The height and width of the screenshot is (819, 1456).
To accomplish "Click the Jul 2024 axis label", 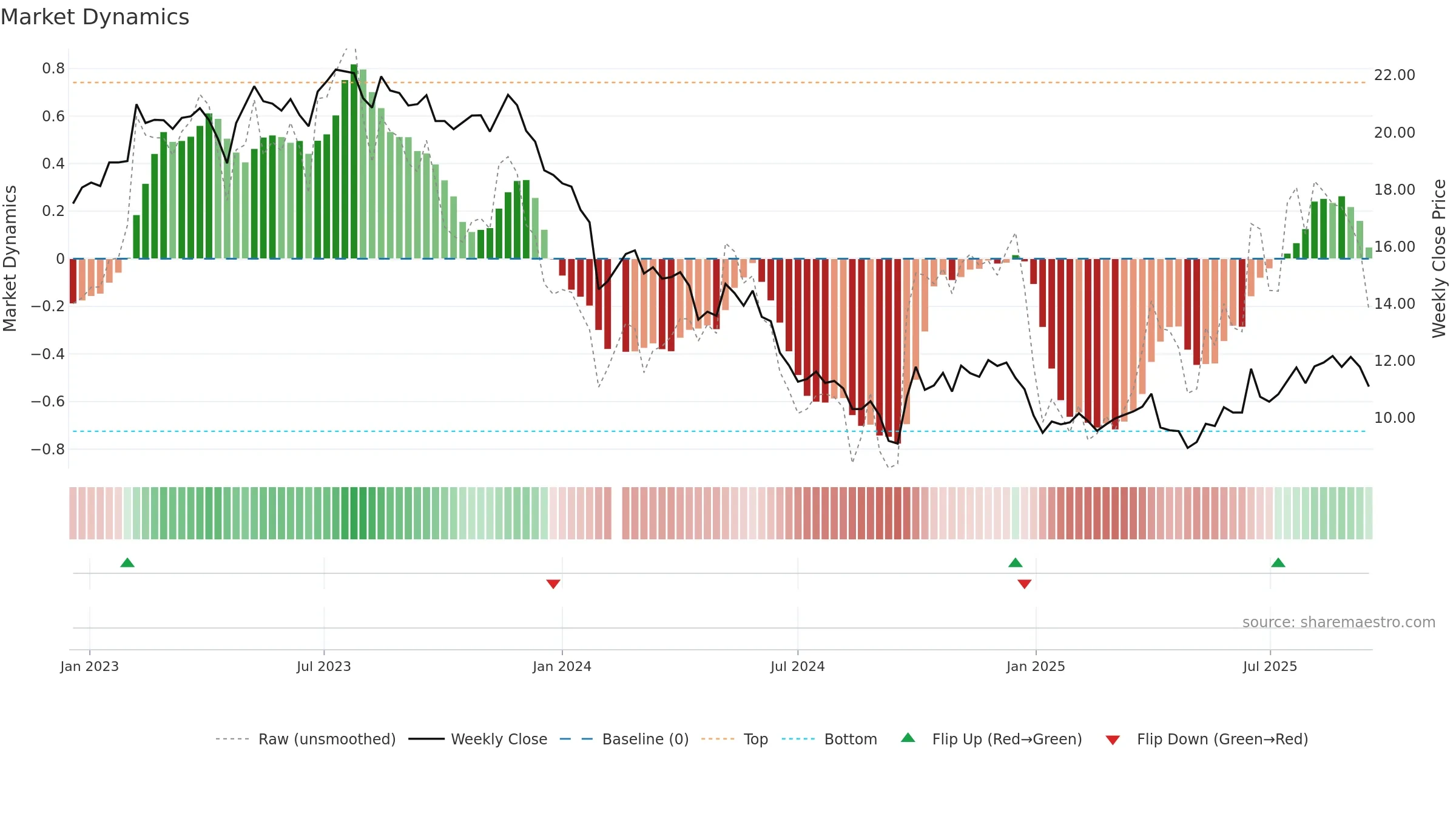I will [x=798, y=666].
